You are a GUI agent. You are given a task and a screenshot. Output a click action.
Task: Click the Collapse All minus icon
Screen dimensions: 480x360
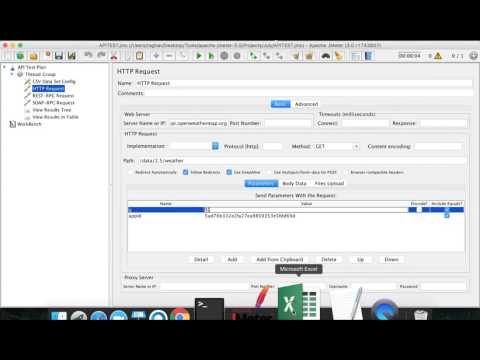(x=169, y=56)
